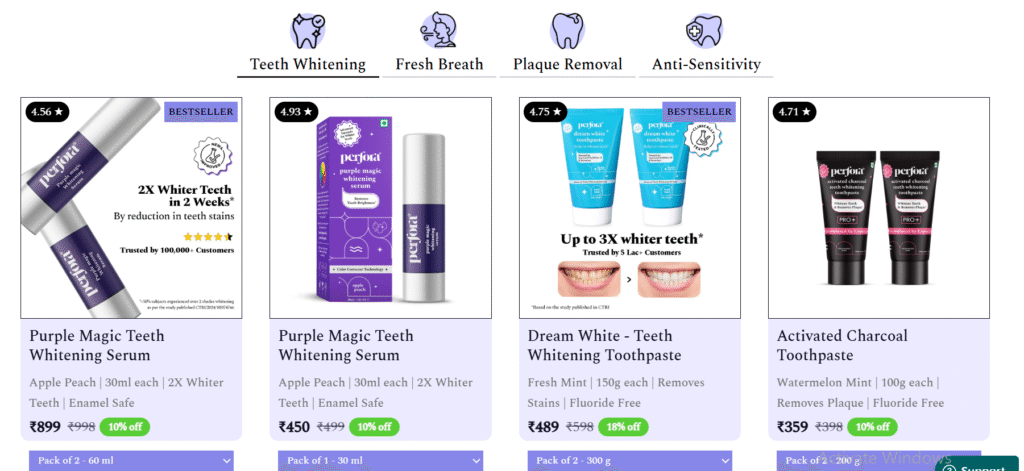Open the Activated Charcoal Toothpaste title link
The width and height of the screenshot is (1024, 471).
842,346
